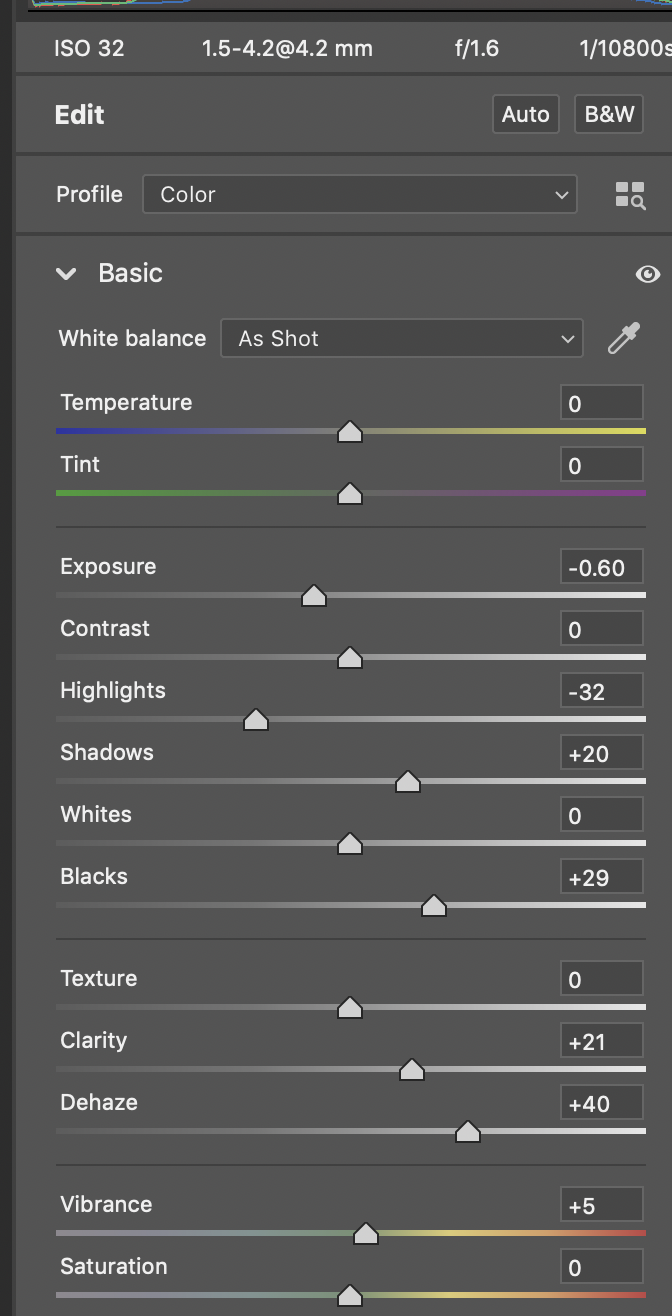Select the Exposure value field
Image resolution: width=672 pixels, height=1316 pixels.
tap(601, 568)
